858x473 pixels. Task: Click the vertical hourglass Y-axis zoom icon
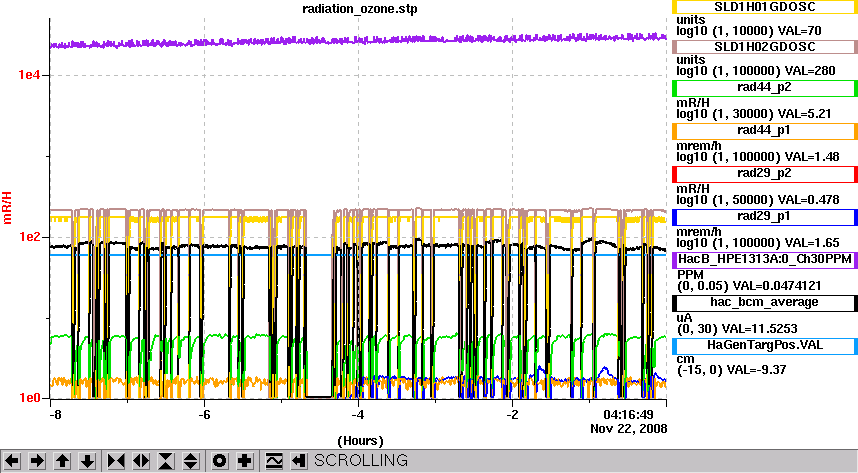pos(166,461)
